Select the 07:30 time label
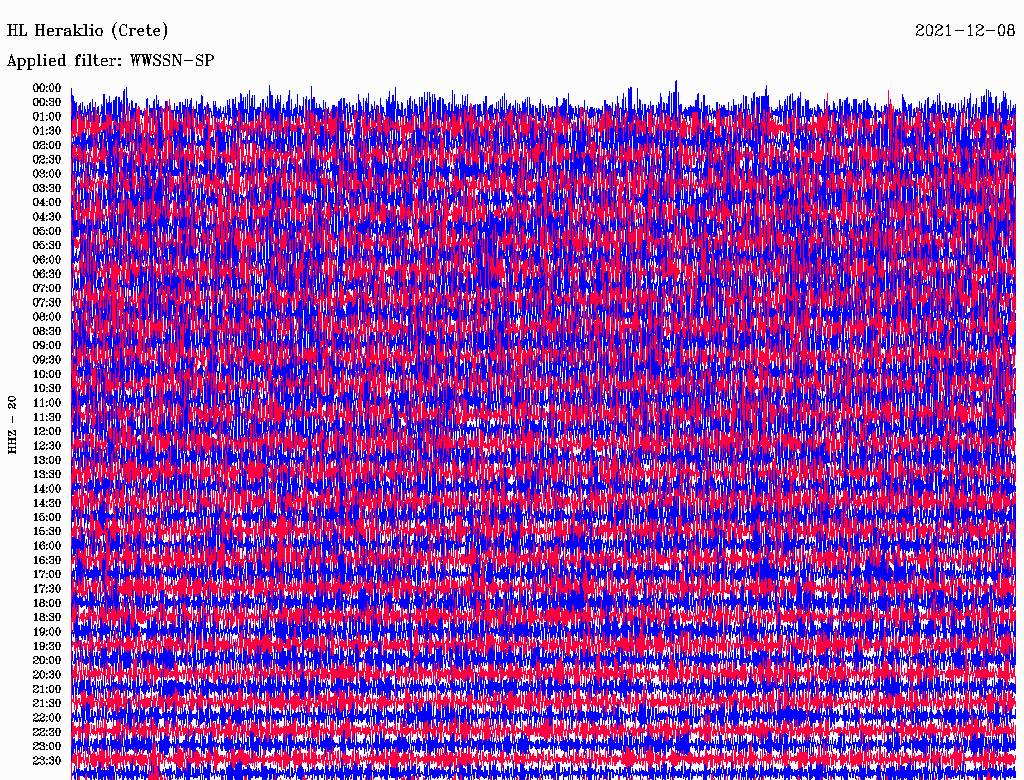The height and width of the screenshot is (780, 1024). pyautogui.click(x=46, y=302)
